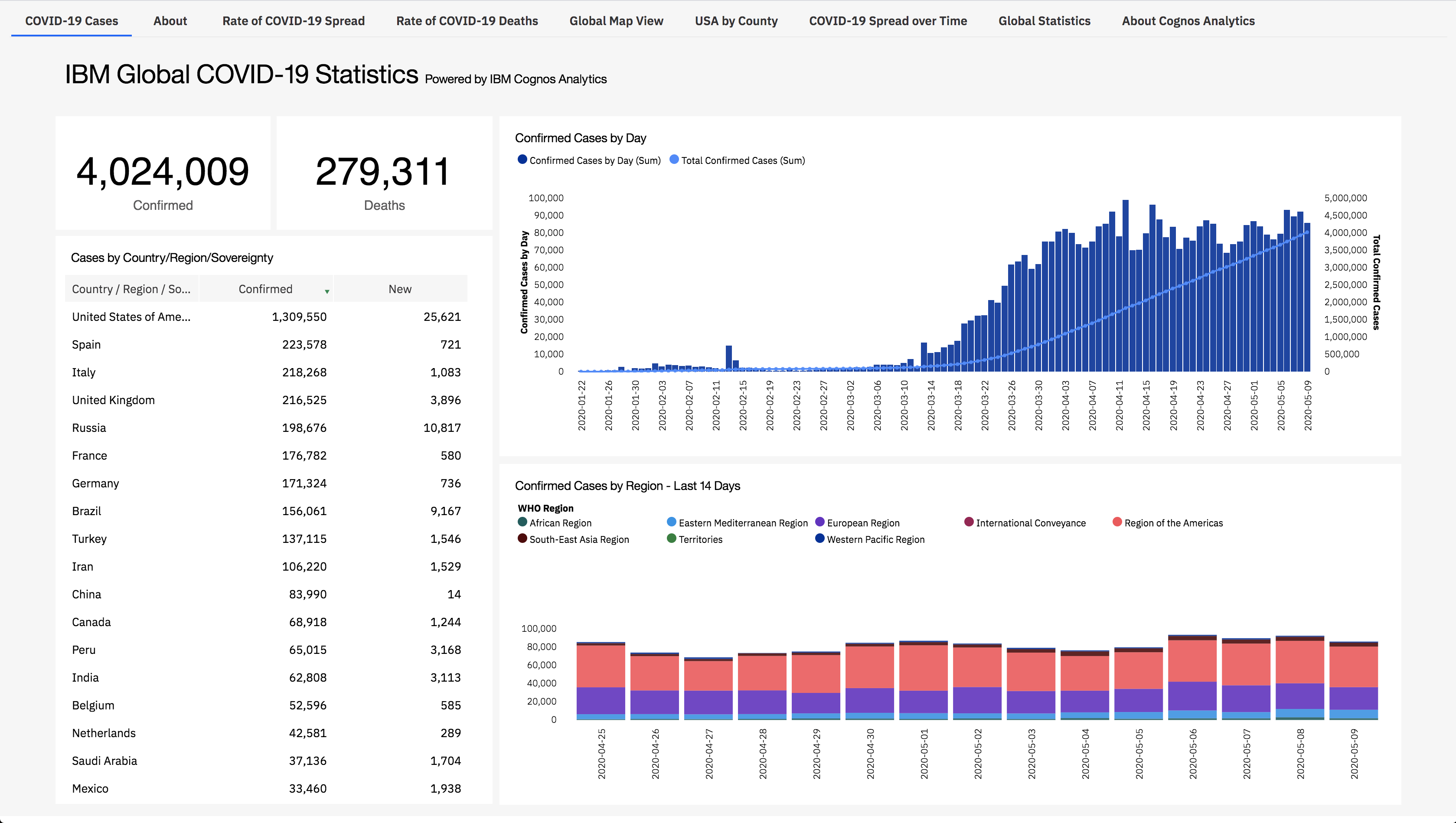Viewport: 1456px width, 823px height.
Task: Click Total Confirmed Cases legend dot
Action: tap(674, 160)
